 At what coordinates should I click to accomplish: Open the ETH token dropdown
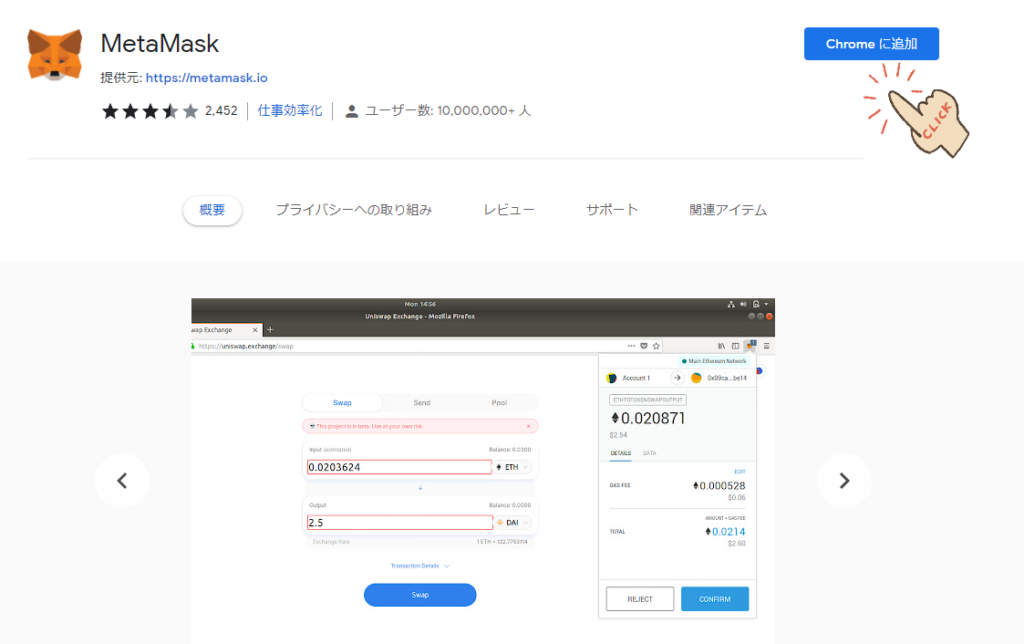click(513, 467)
